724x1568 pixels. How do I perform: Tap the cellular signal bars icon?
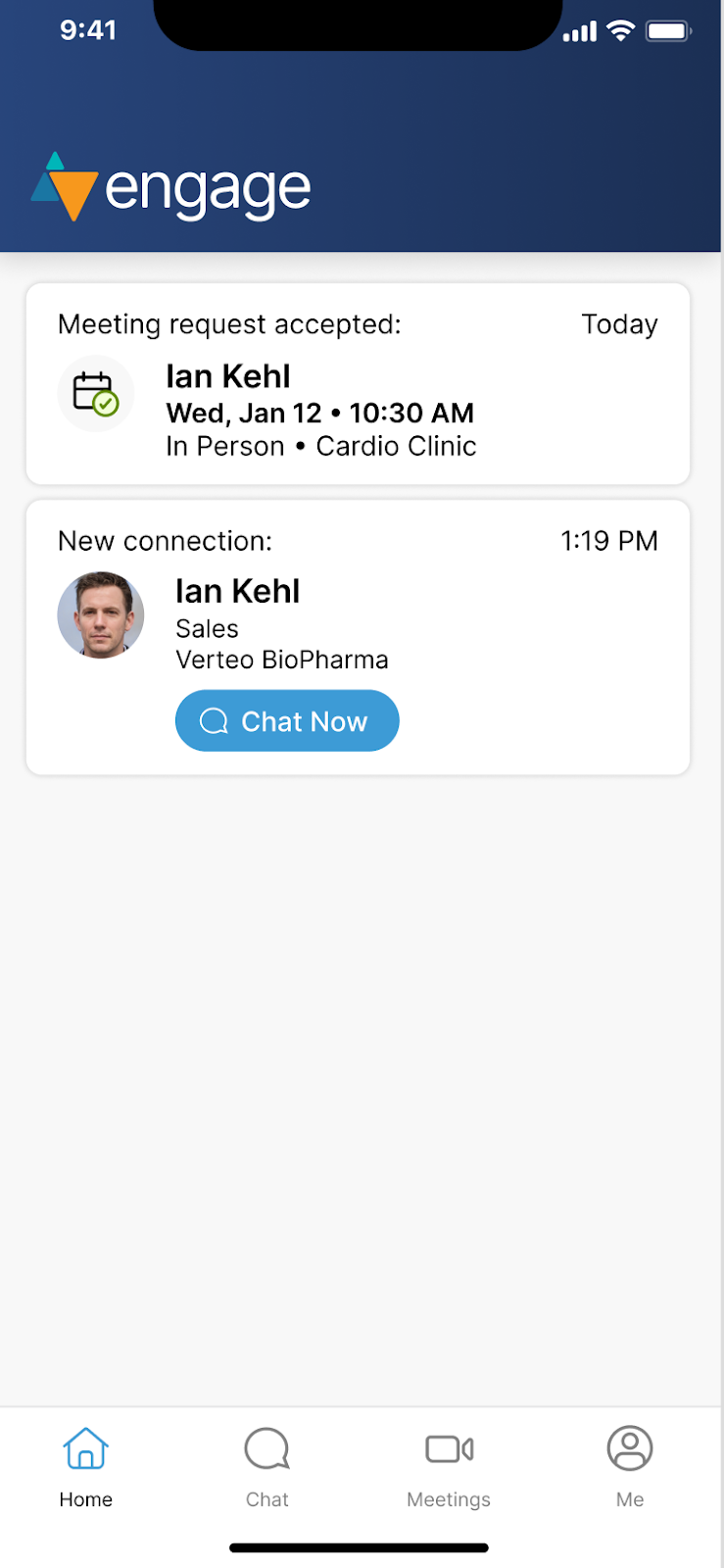point(579,32)
